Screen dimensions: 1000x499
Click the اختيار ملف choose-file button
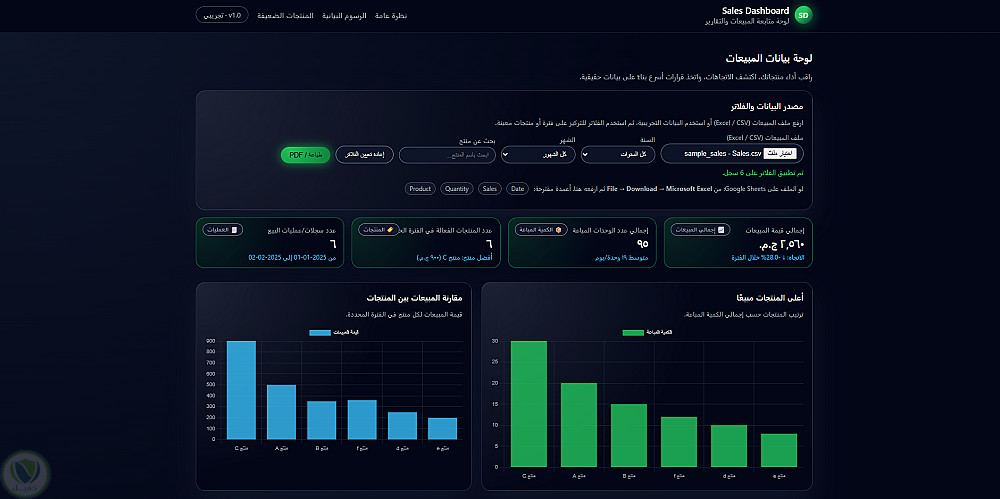779,154
